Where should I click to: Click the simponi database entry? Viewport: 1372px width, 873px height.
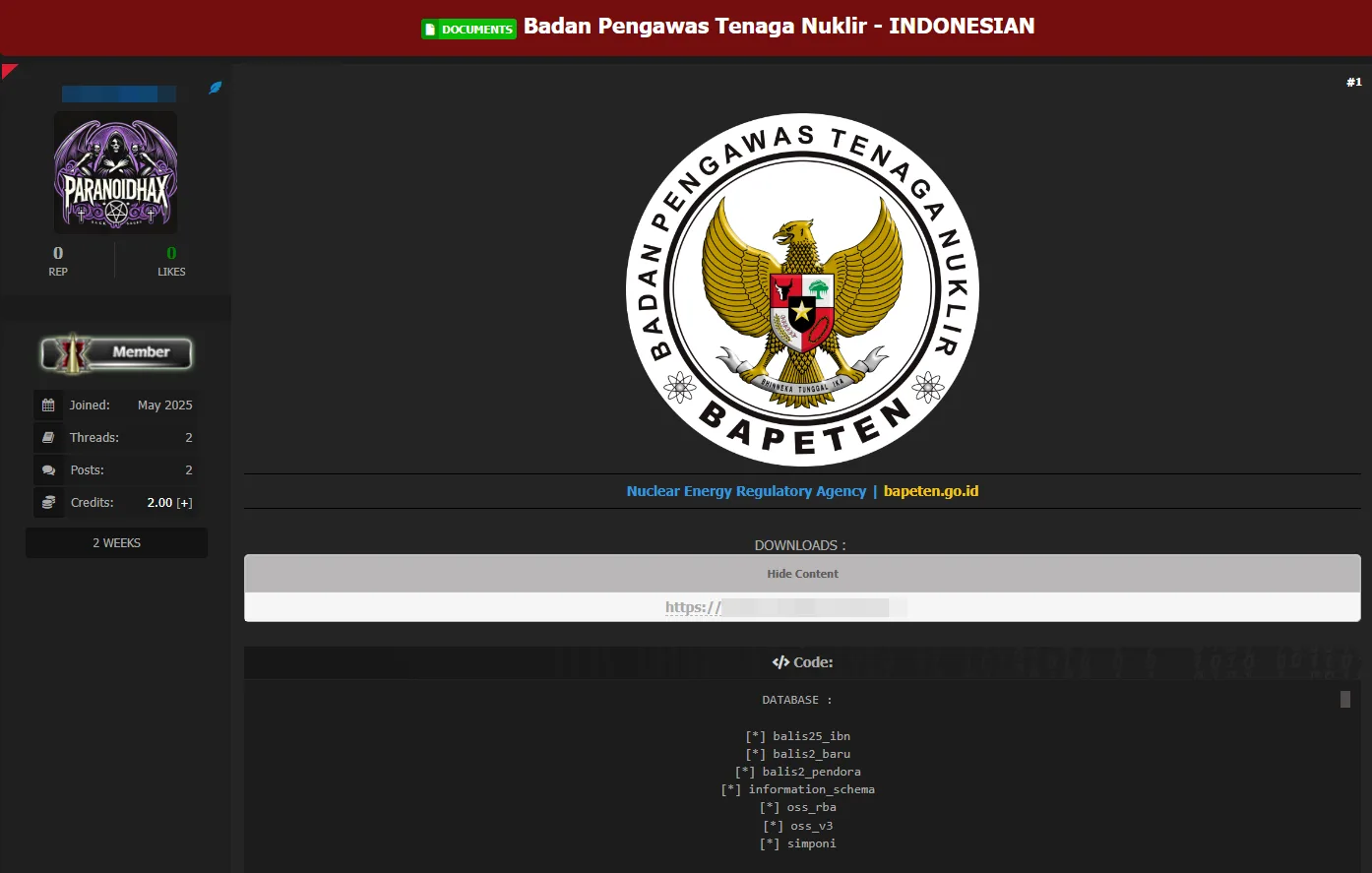pyautogui.click(x=797, y=843)
